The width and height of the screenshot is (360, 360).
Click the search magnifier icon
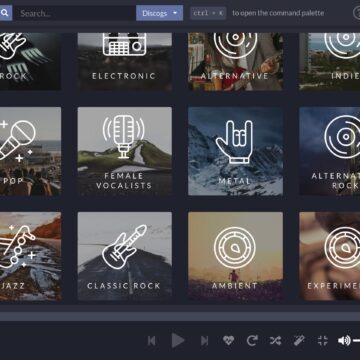pos(5,13)
